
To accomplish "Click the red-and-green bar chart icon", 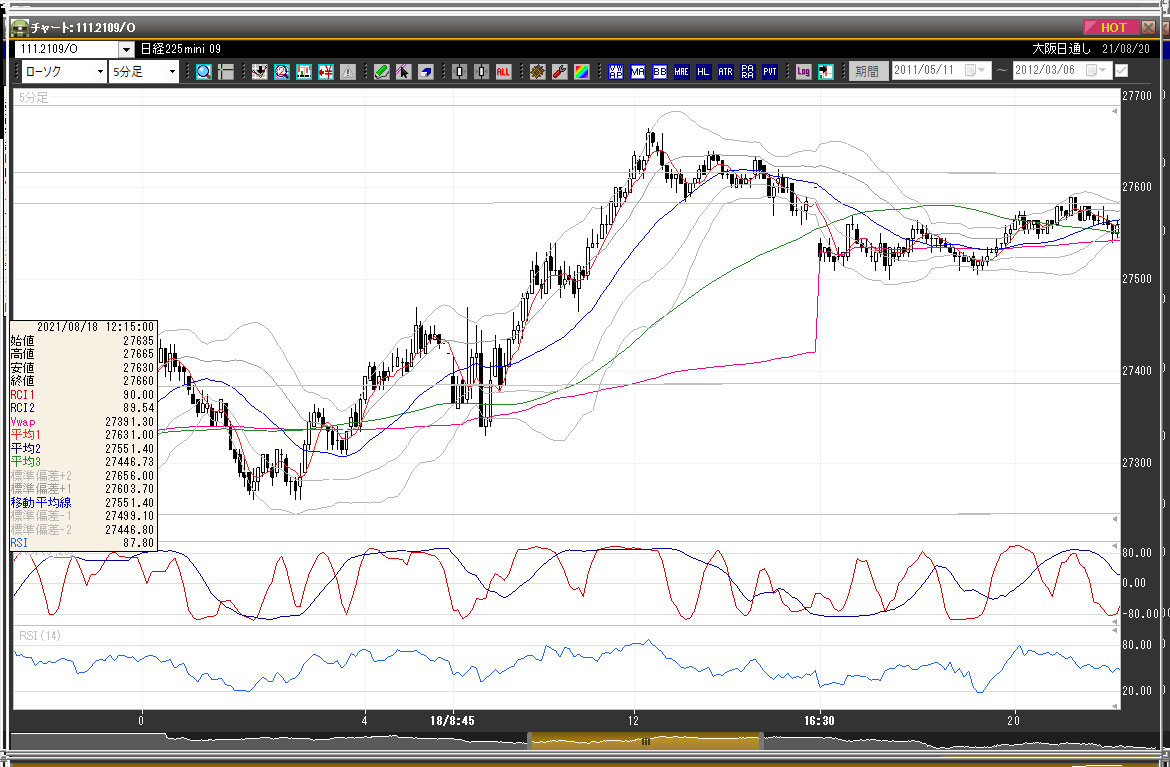I will (304, 72).
